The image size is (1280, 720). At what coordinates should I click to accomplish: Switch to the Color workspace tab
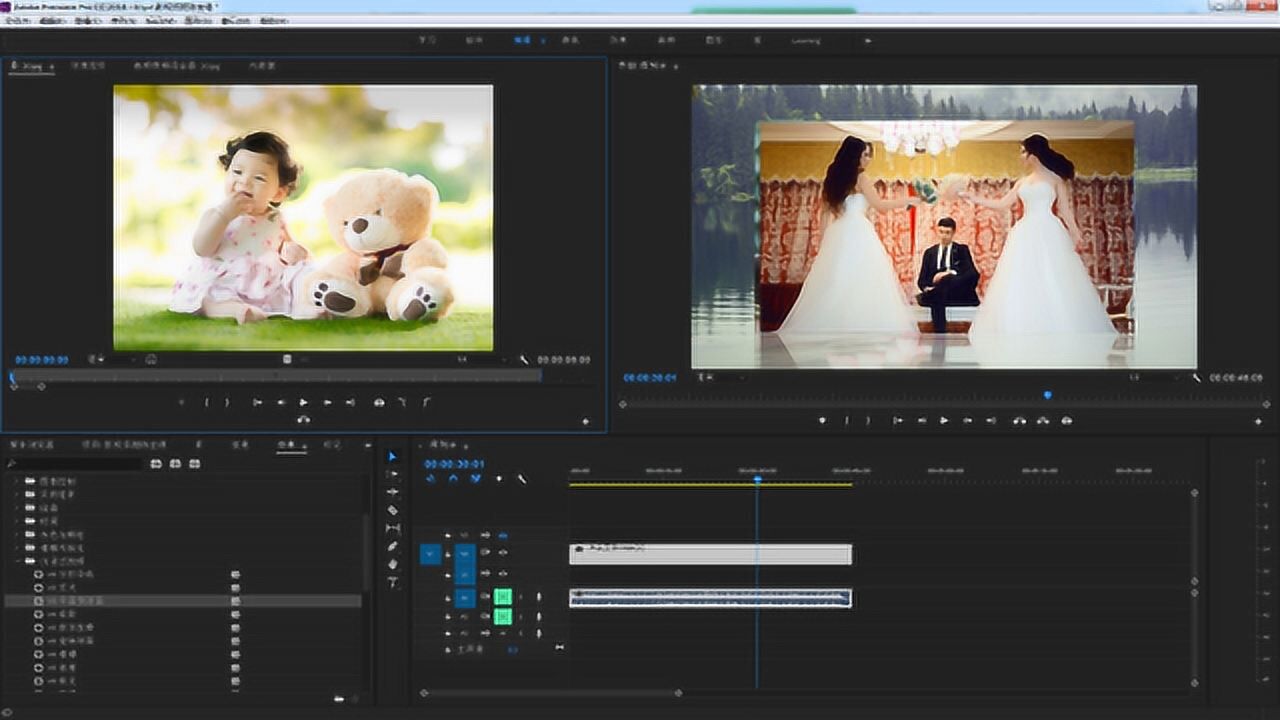click(x=571, y=41)
